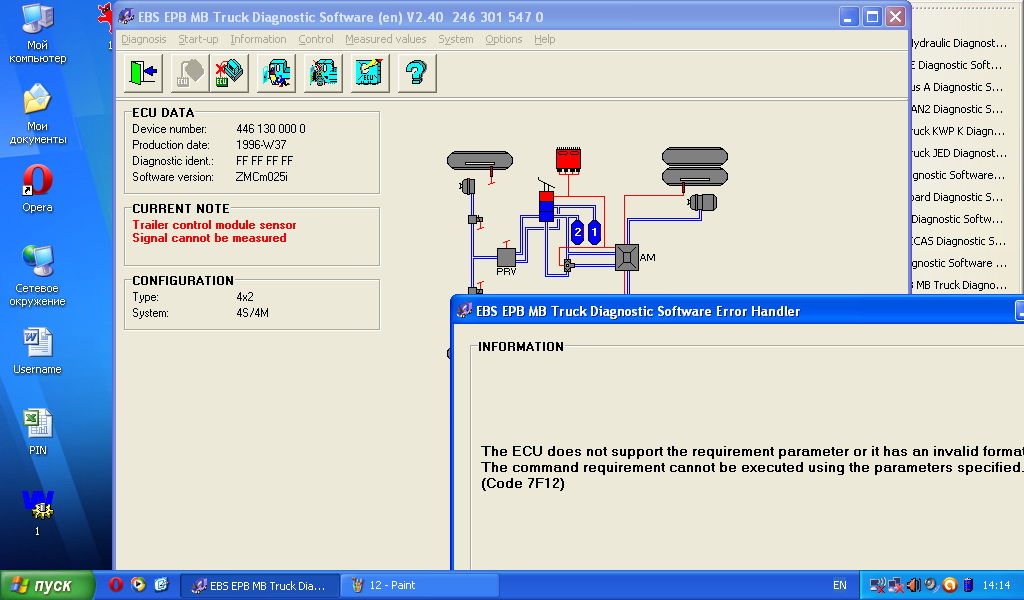Screen dimensions: 1024x600
Task: Open the ECU edit pencil toolbar icon
Action: pyautogui.click(x=370, y=72)
